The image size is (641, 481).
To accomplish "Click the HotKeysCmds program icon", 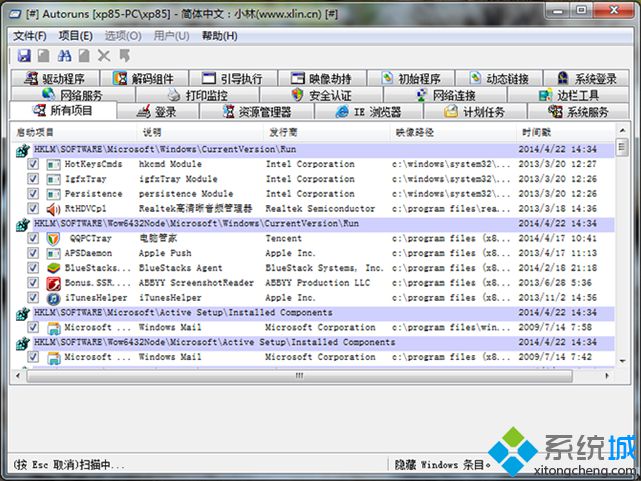I will coord(53,164).
